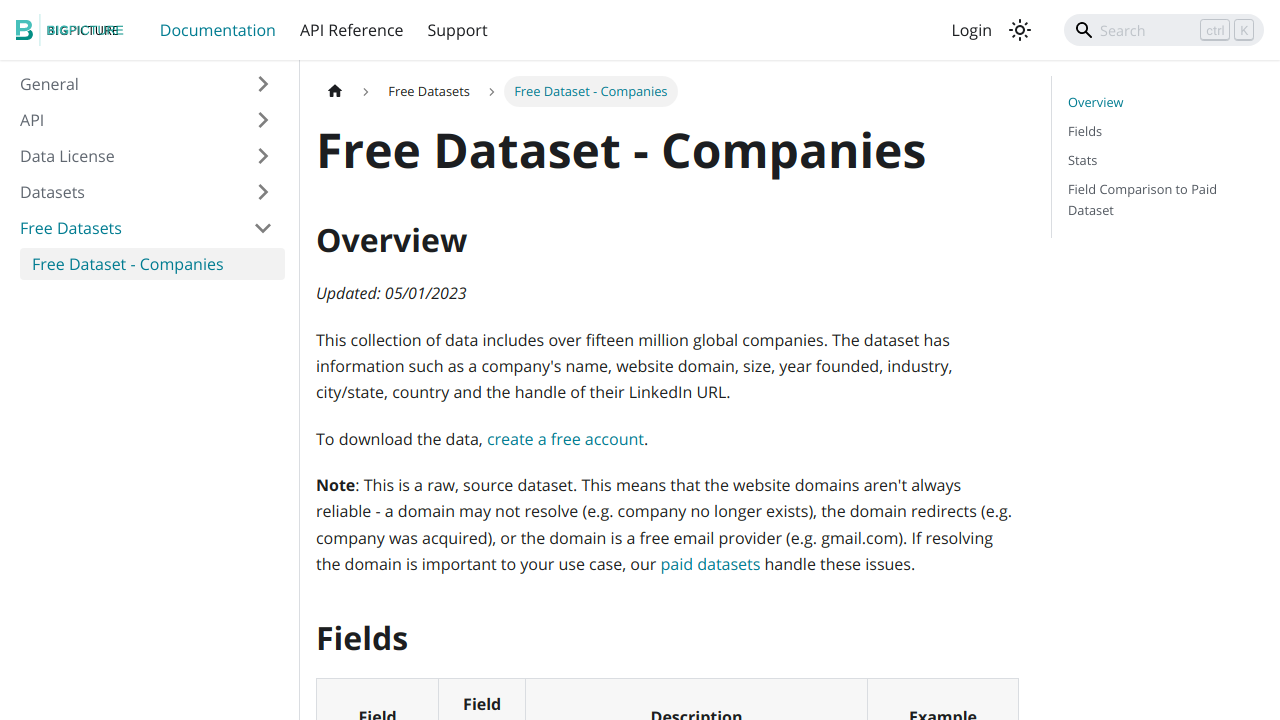Follow the 'create a free account' link
The height and width of the screenshot is (720, 1280).
[x=565, y=439]
